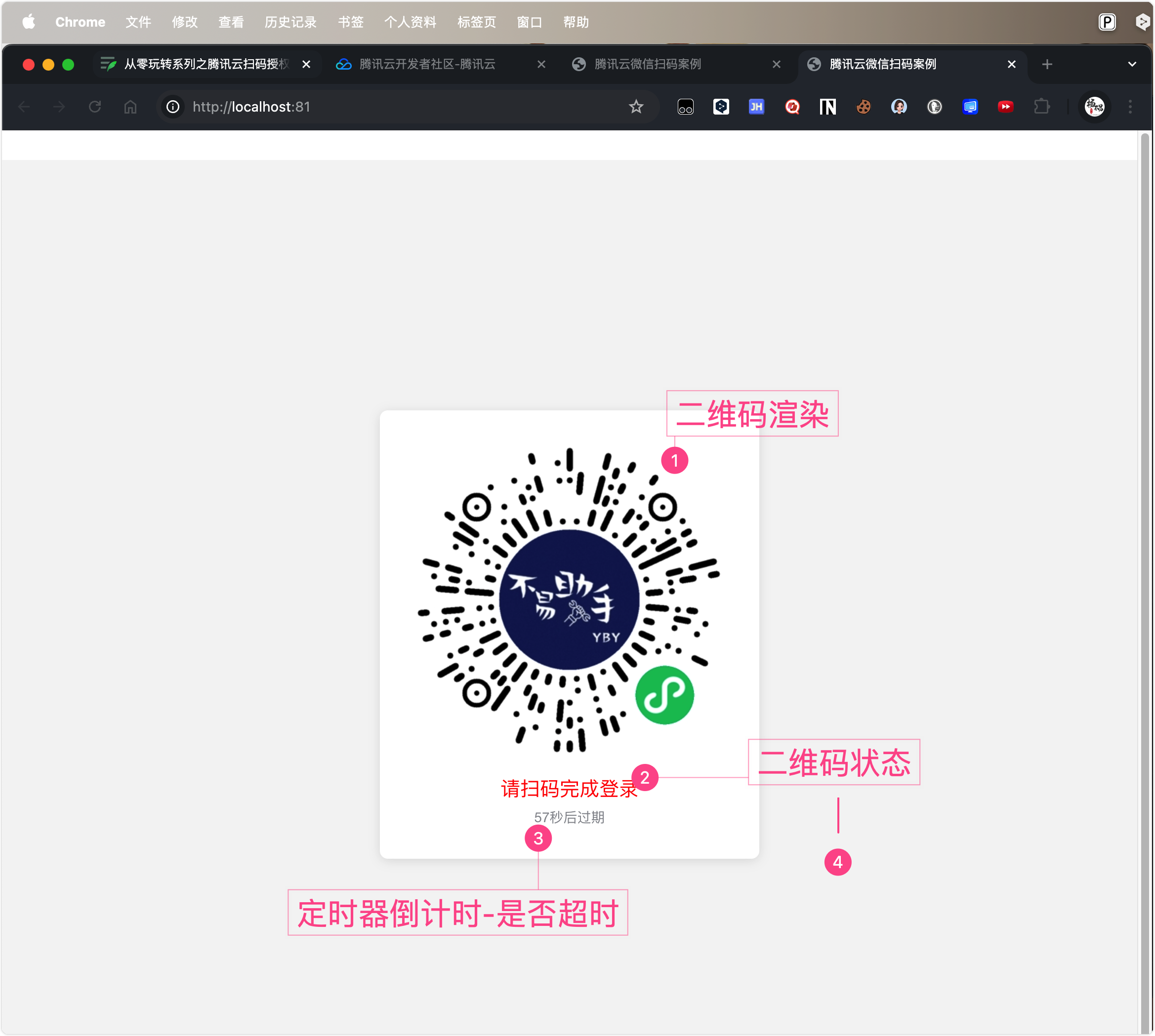This screenshot has width=1155, height=1036.
Task: Reload the current page
Action: (x=94, y=107)
